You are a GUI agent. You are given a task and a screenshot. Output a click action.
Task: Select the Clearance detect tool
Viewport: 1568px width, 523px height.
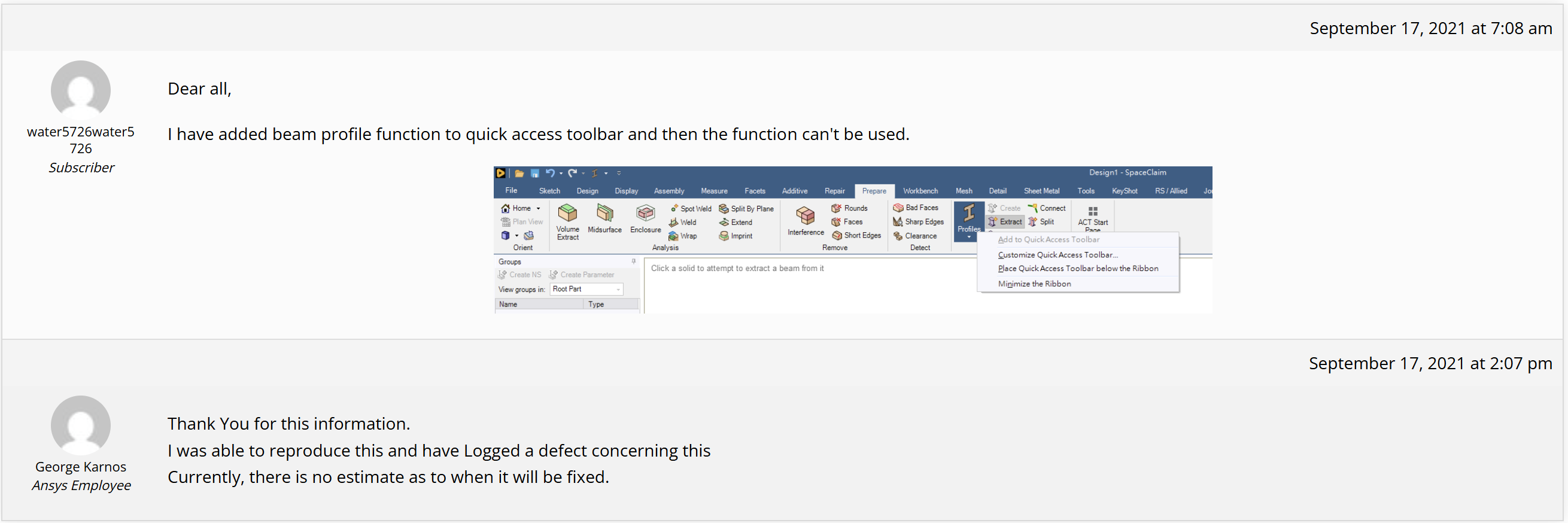coord(915,236)
